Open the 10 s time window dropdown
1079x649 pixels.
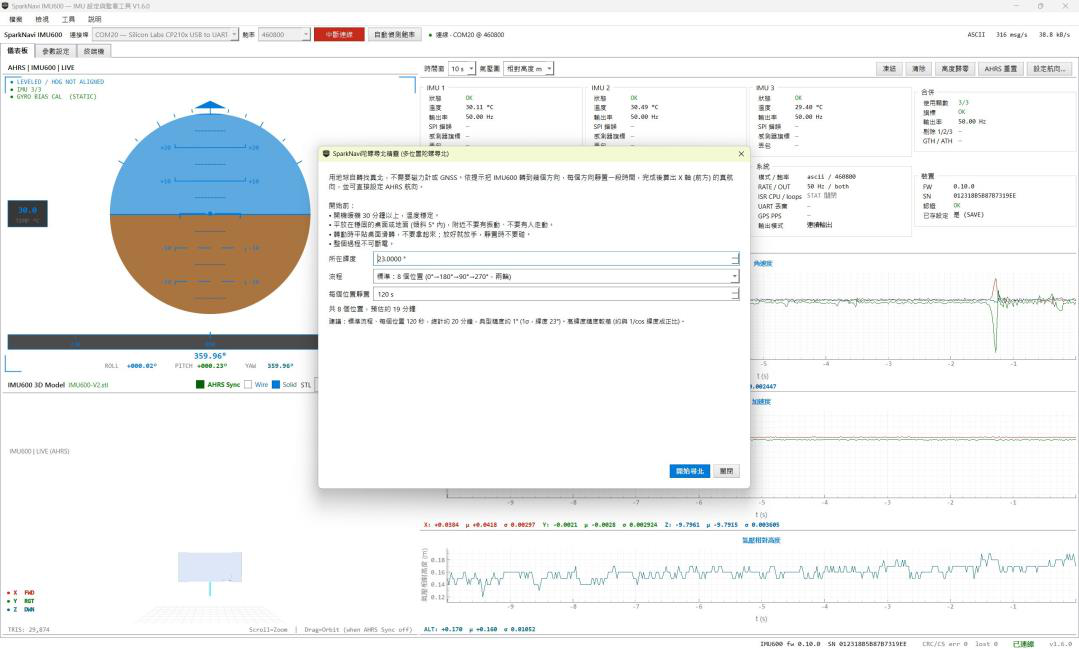[x=462, y=69]
